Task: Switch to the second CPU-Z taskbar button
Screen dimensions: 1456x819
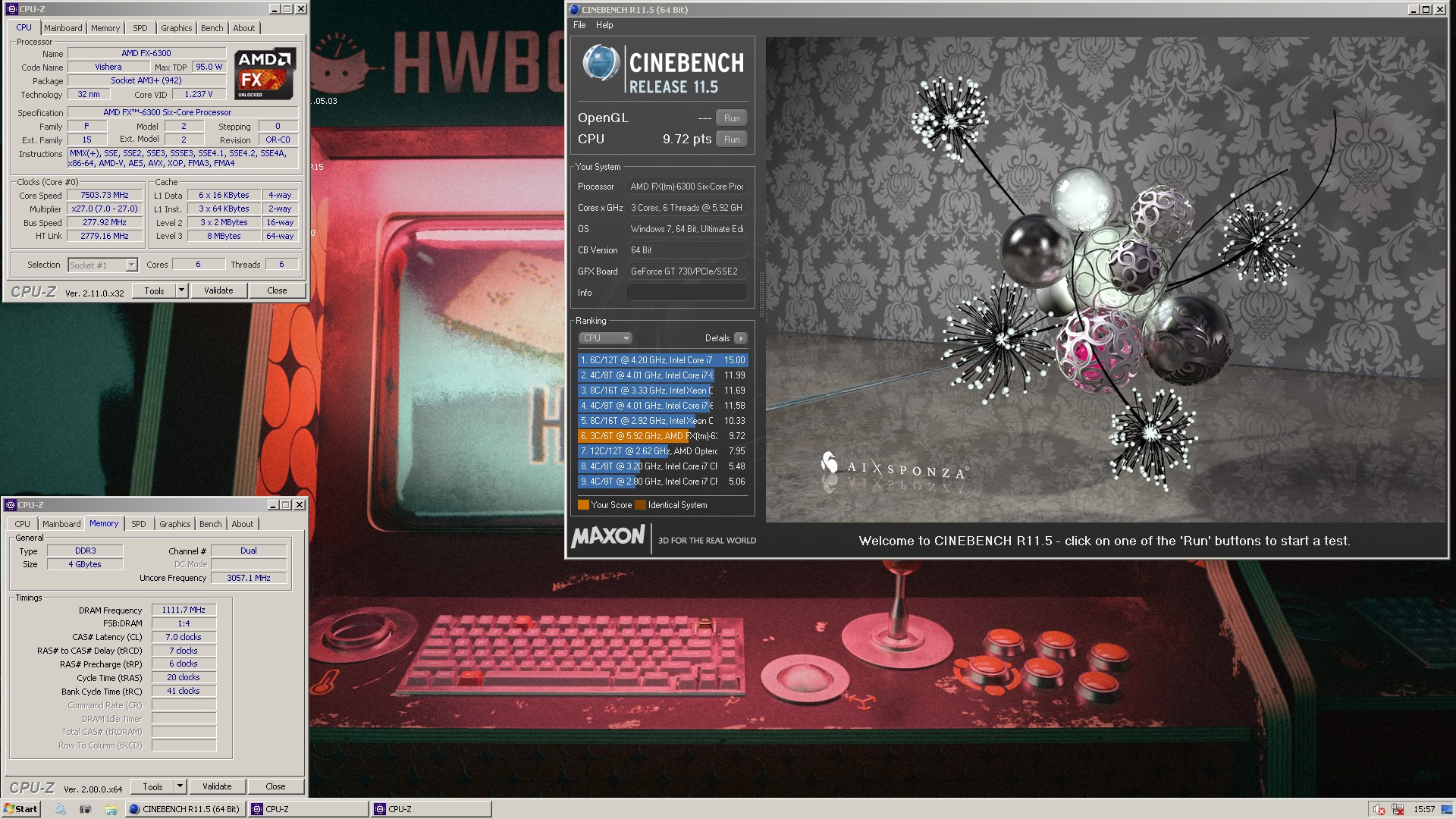Action: [431, 809]
